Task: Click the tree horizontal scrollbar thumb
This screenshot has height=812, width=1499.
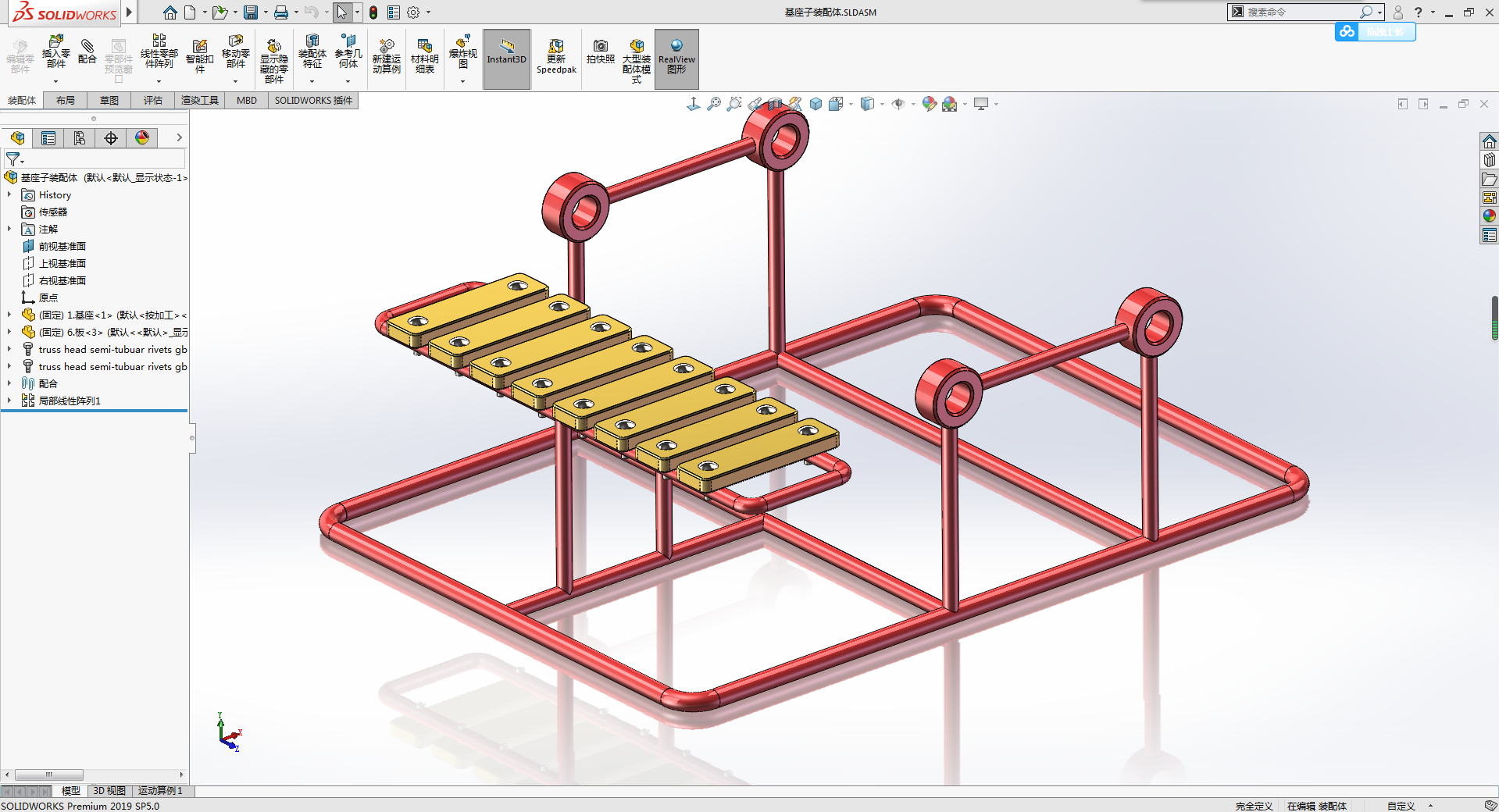Action: tap(48, 775)
